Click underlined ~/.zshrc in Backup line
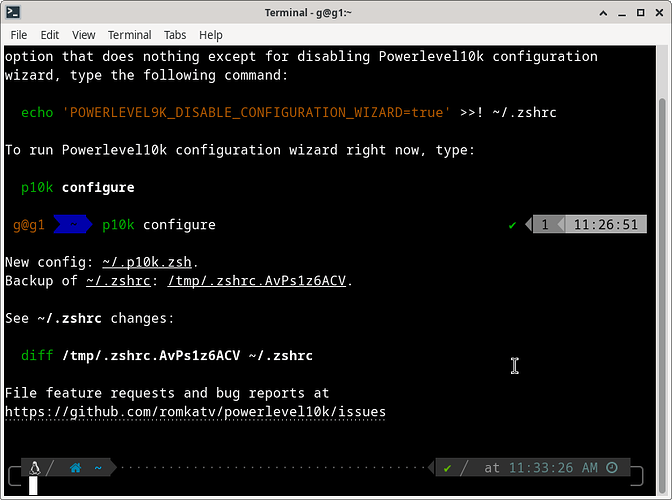The width and height of the screenshot is (672, 500). point(118,281)
